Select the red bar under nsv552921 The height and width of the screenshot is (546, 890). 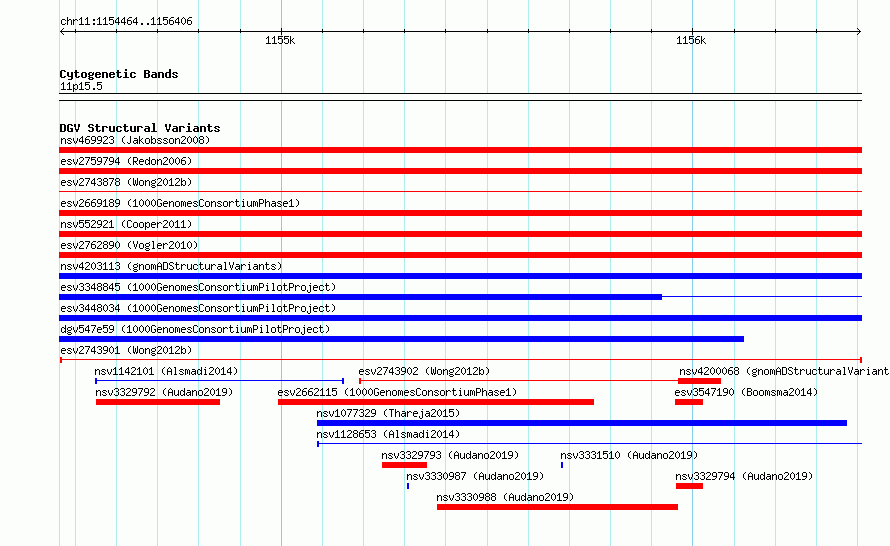[x=460, y=234]
